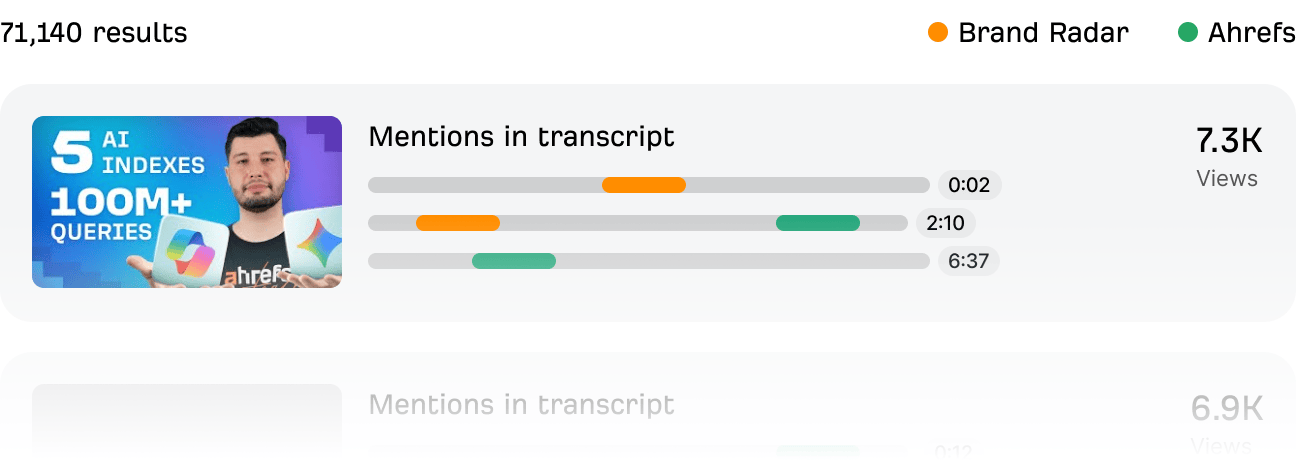
Task: Click the ahrefs logo on presenter's shirt
Action: (x=257, y=273)
